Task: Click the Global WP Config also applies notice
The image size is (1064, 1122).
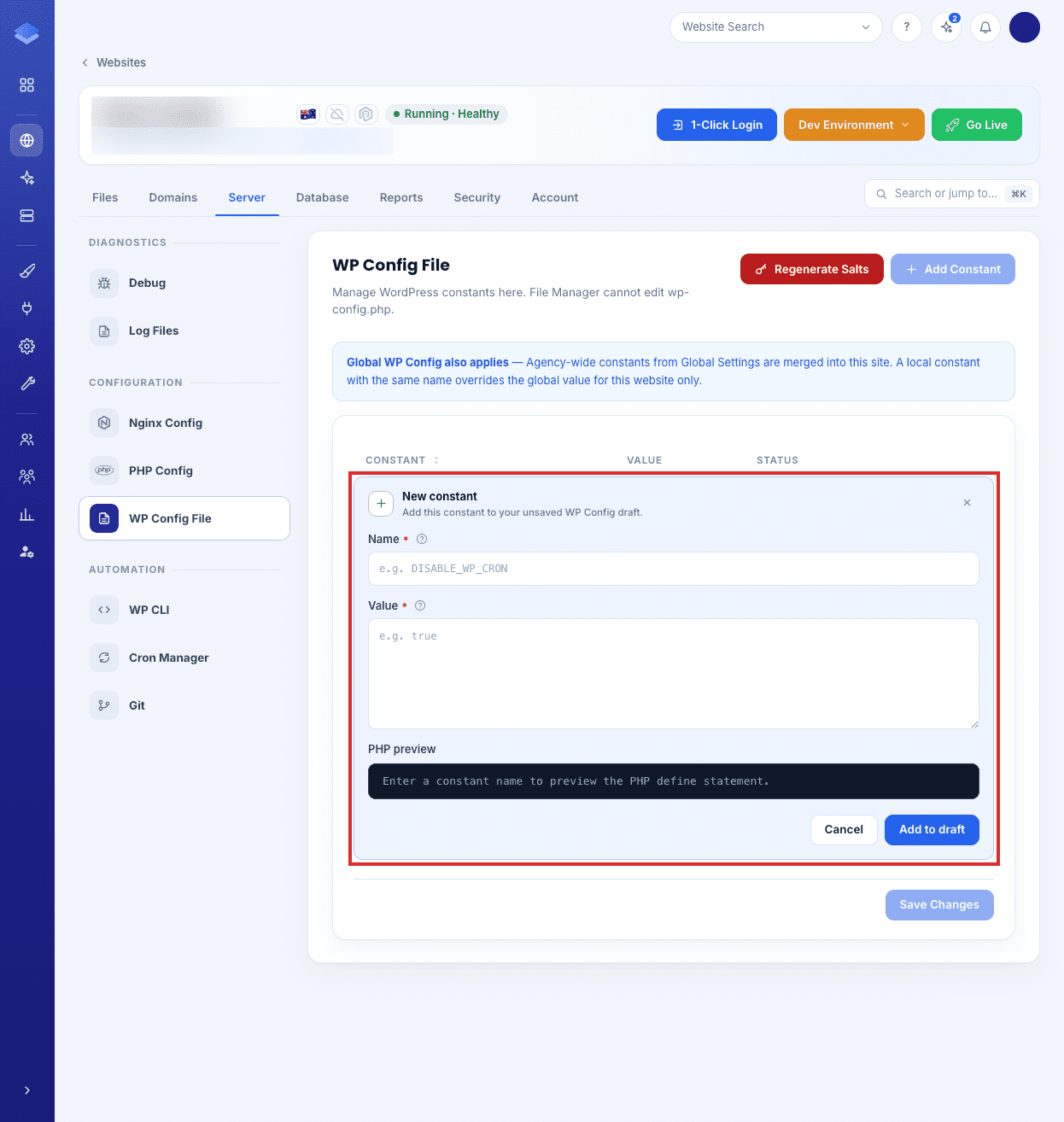Action: click(x=674, y=371)
